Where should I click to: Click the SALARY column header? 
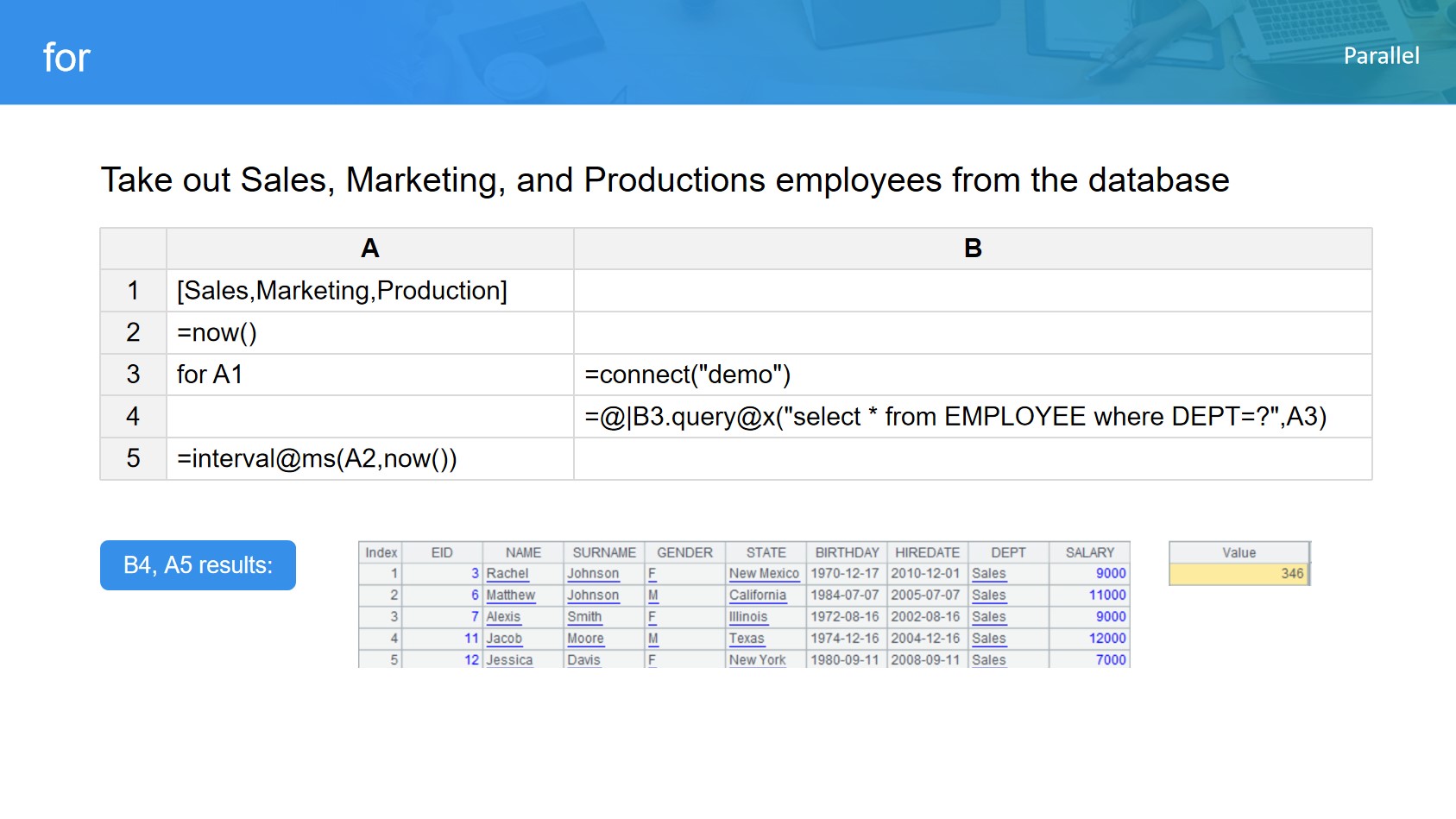click(1089, 552)
